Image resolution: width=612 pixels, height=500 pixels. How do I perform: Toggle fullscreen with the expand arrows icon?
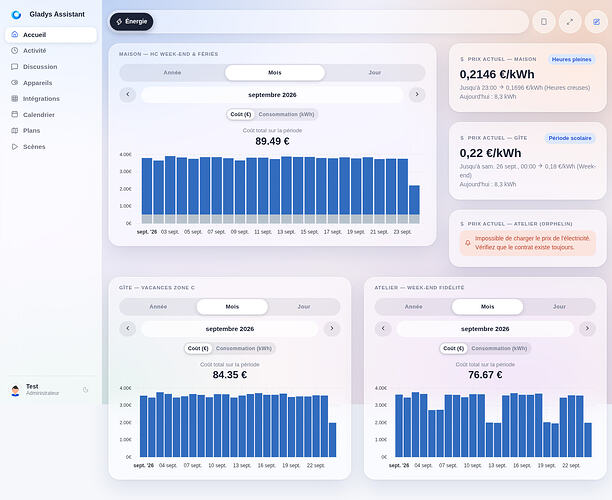(570, 21)
